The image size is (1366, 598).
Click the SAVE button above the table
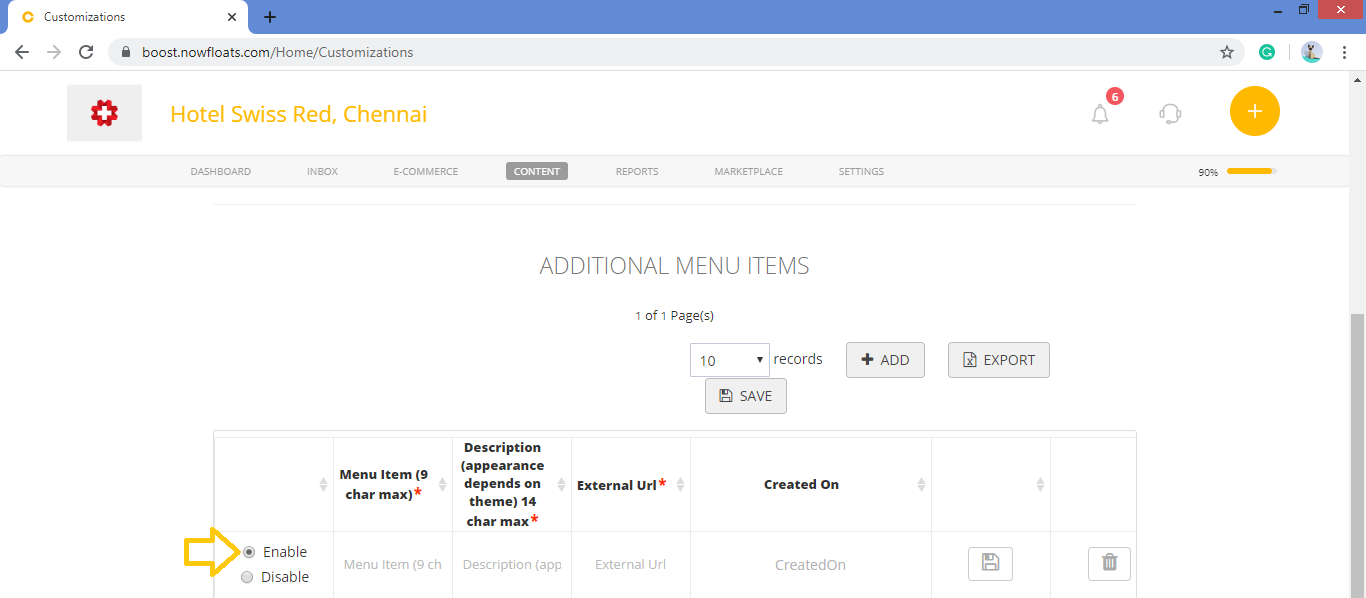click(x=746, y=396)
